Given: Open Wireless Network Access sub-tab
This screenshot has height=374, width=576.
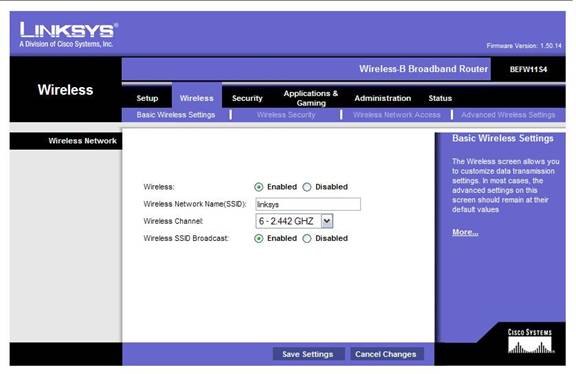Looking at the screenshot, I should (396, 115).
